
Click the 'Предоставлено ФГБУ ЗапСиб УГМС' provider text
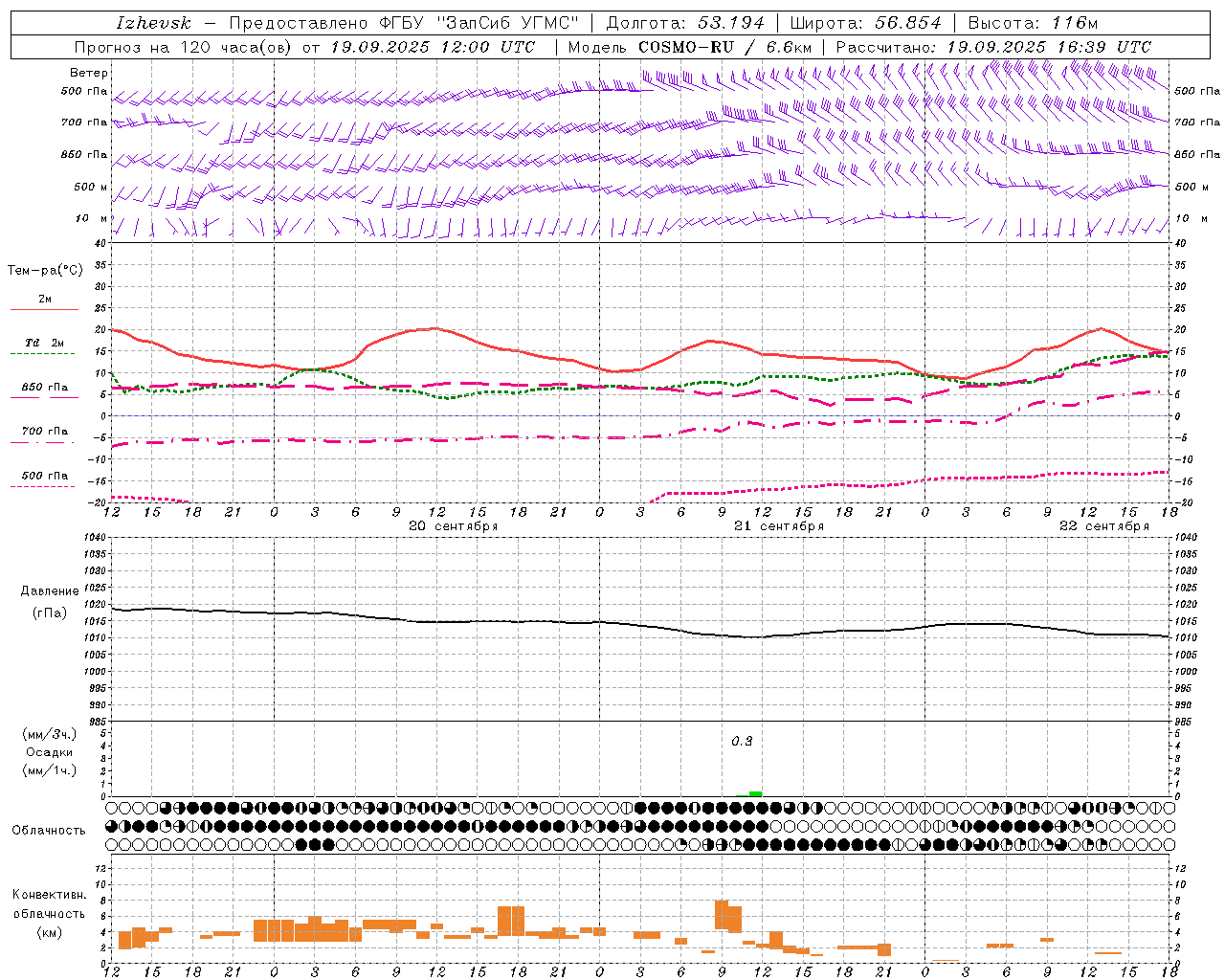(x=404, y=23)
